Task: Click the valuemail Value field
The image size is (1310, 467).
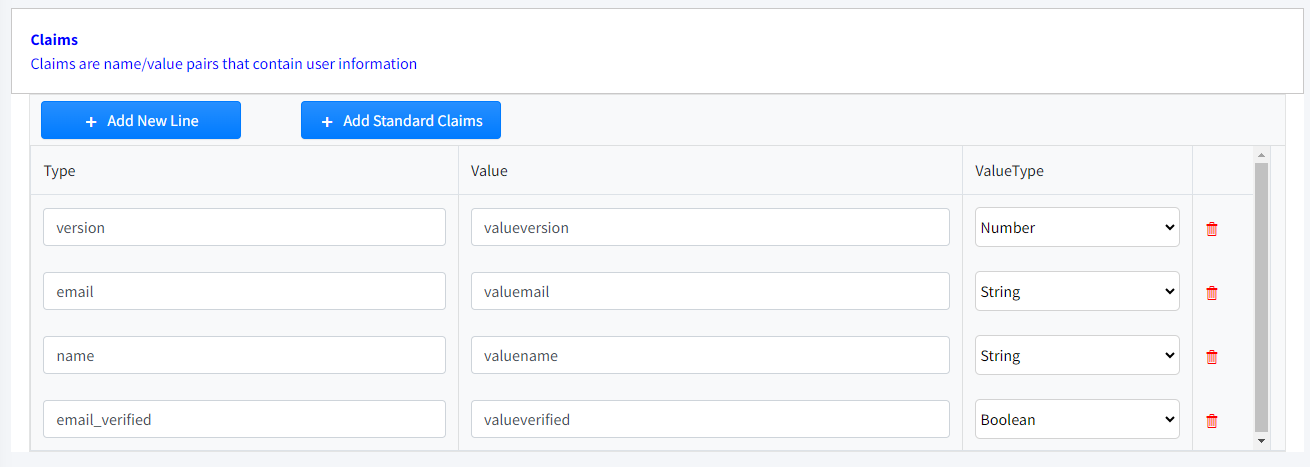Action: point(710,291)
